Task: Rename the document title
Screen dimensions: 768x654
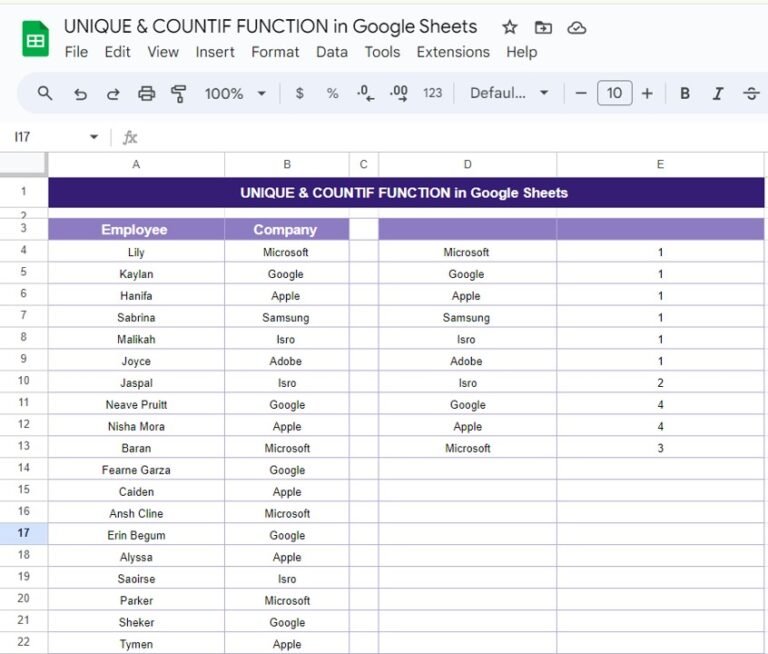Action: 270,26
